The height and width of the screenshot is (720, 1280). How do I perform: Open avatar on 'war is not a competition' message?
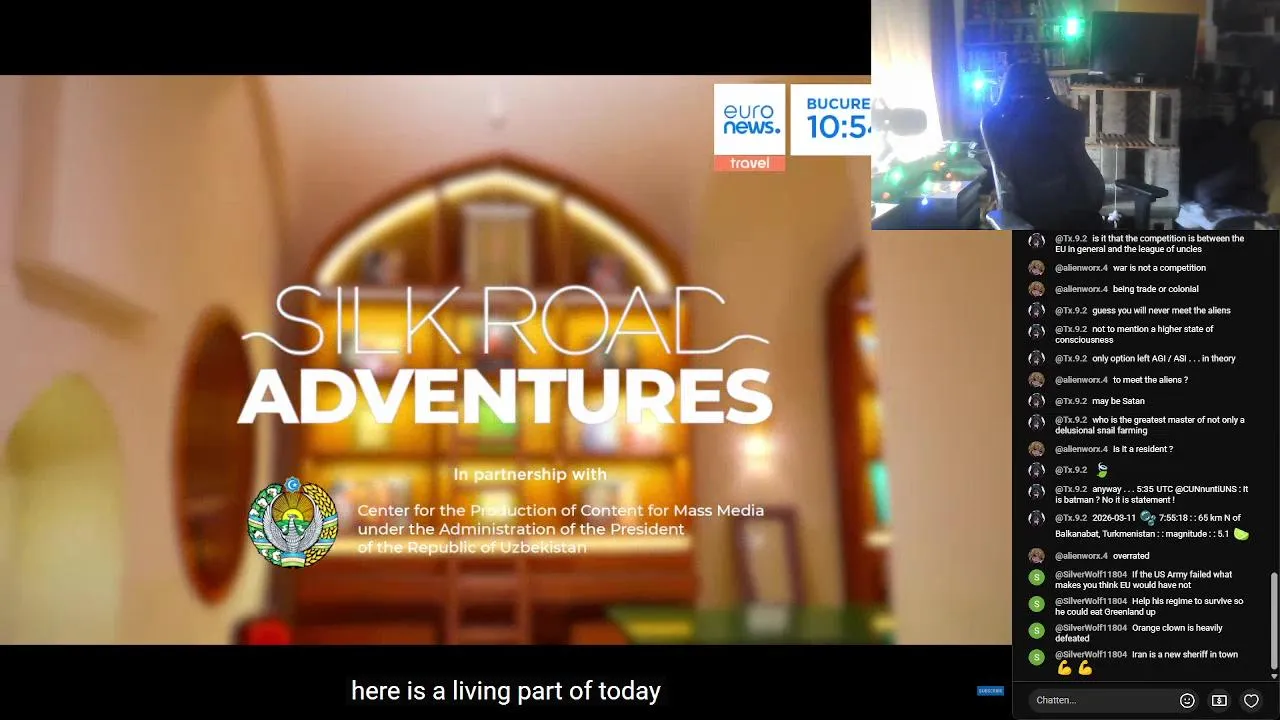pos(1036,268)
